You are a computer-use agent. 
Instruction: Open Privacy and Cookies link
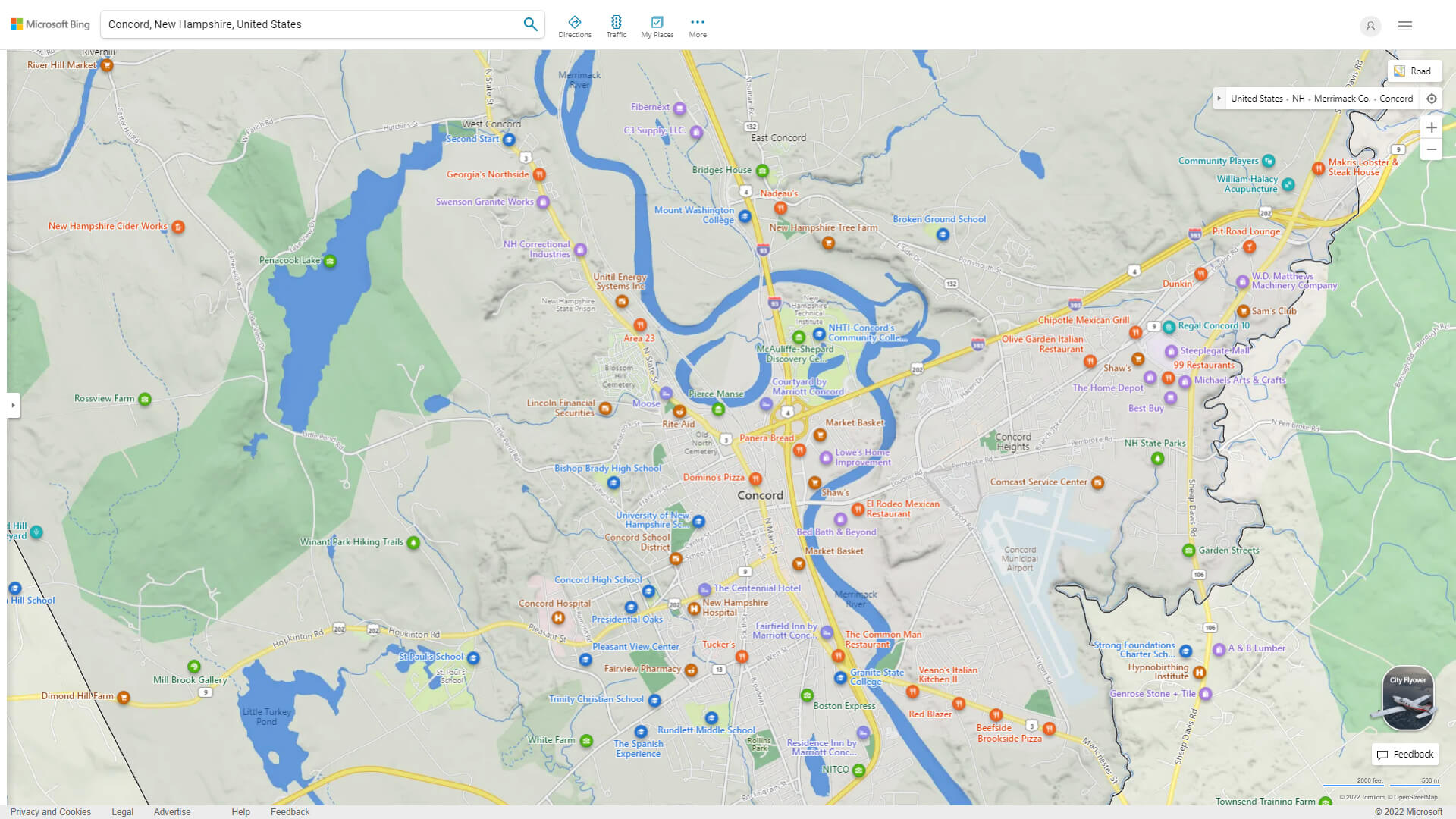tap(50, 811)
